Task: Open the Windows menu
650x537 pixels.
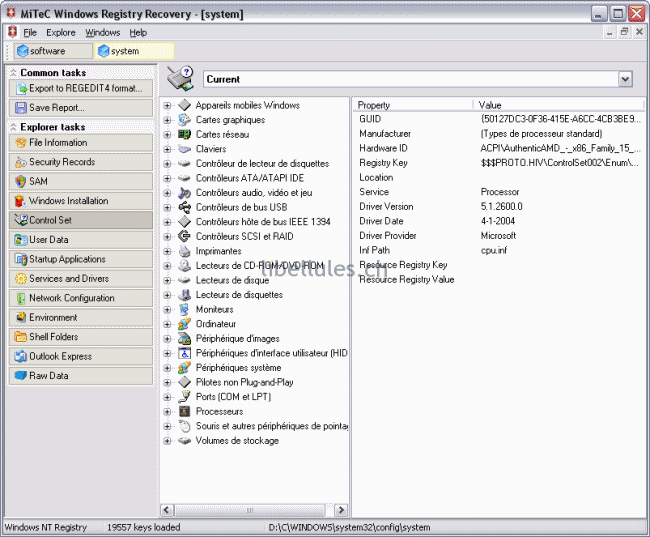Action: (103, 32)
